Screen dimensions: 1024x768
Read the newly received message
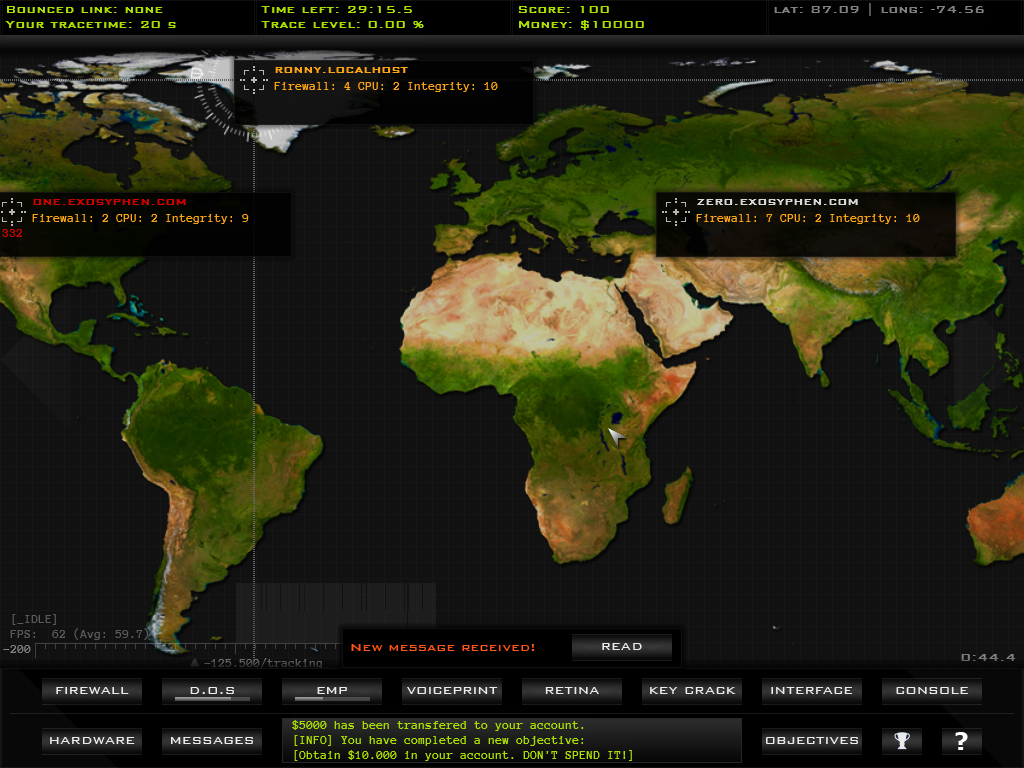click(621, 647)
